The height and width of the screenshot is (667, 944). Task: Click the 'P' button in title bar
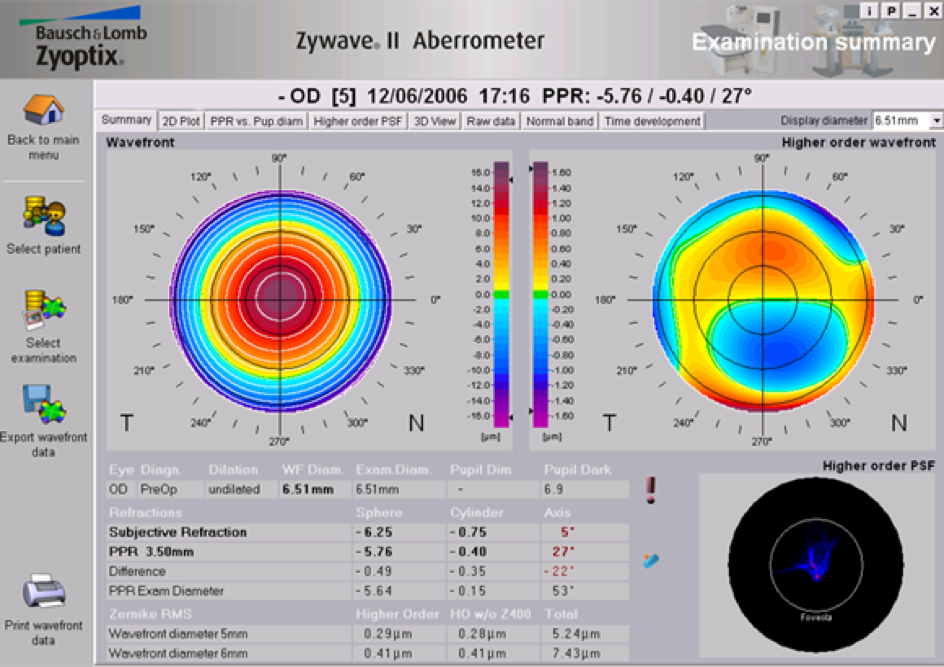coord(891,10)
